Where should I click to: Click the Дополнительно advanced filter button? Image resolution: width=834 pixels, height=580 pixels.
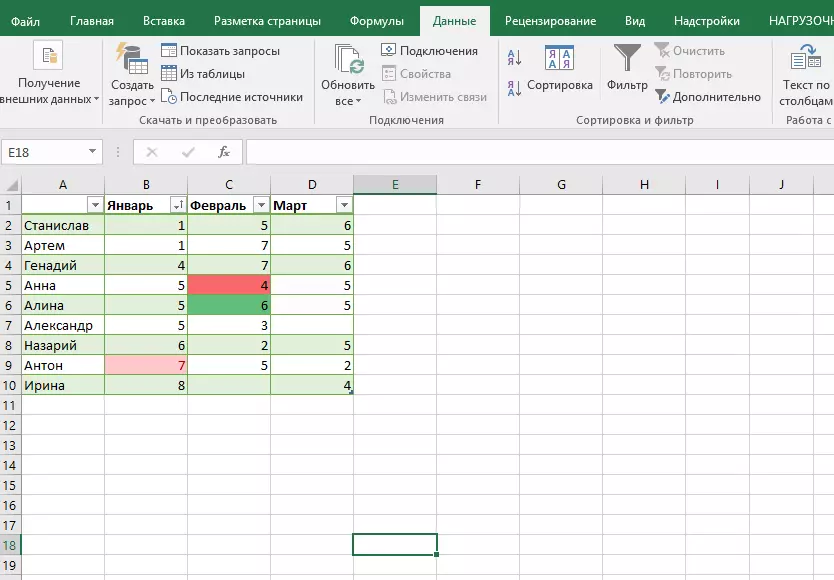[x=709, y=97]
